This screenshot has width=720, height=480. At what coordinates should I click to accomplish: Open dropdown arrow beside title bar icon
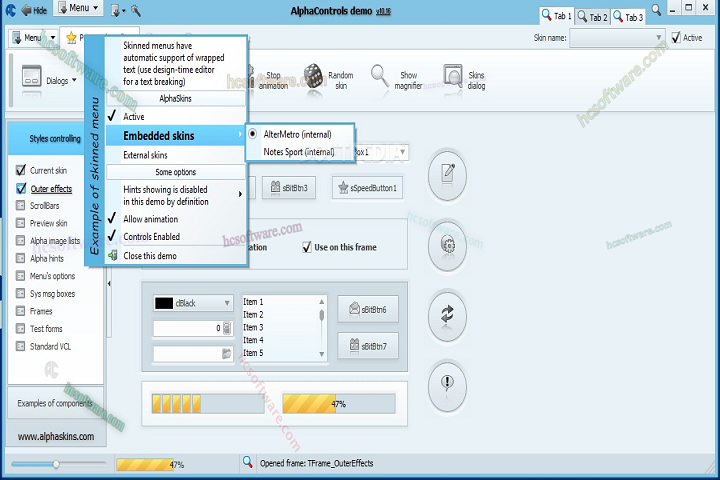[x=124, y=10]
